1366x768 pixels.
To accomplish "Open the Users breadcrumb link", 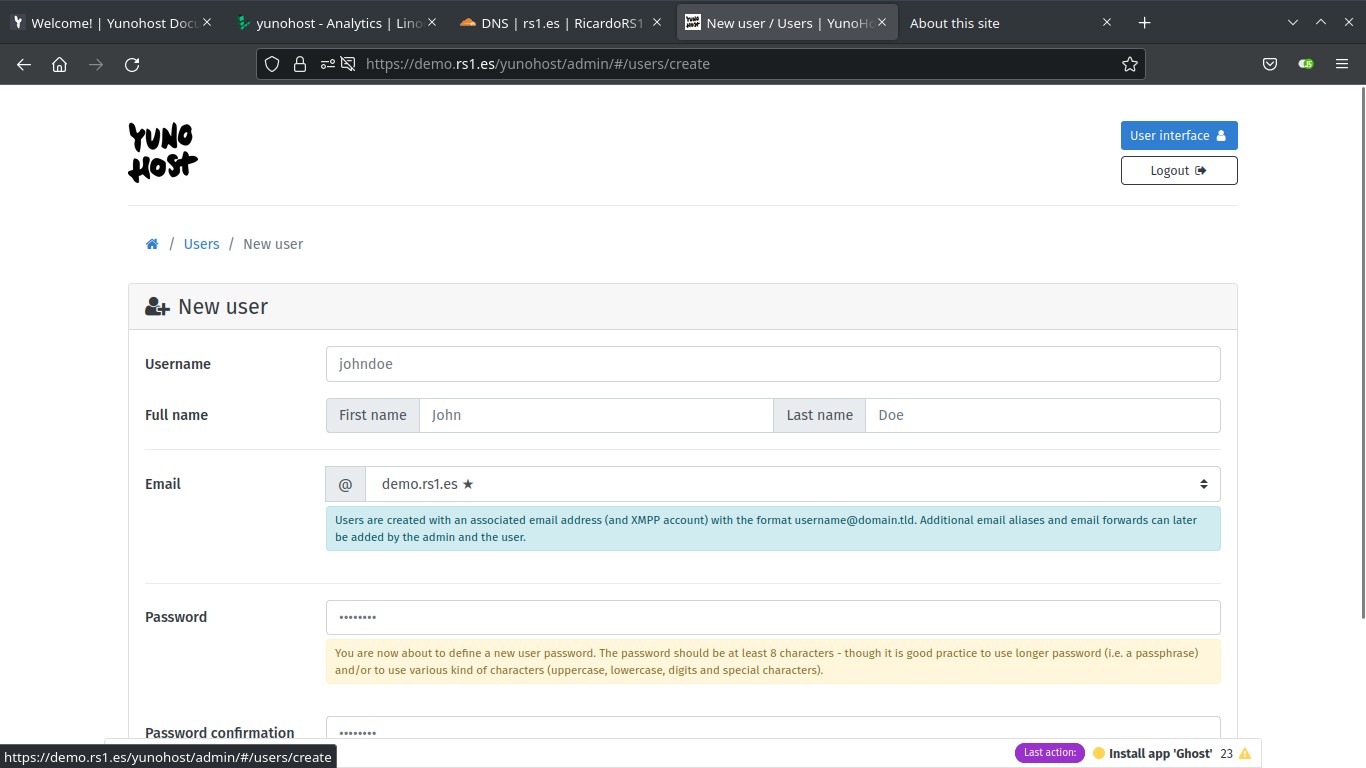I will tap(201, 244).
